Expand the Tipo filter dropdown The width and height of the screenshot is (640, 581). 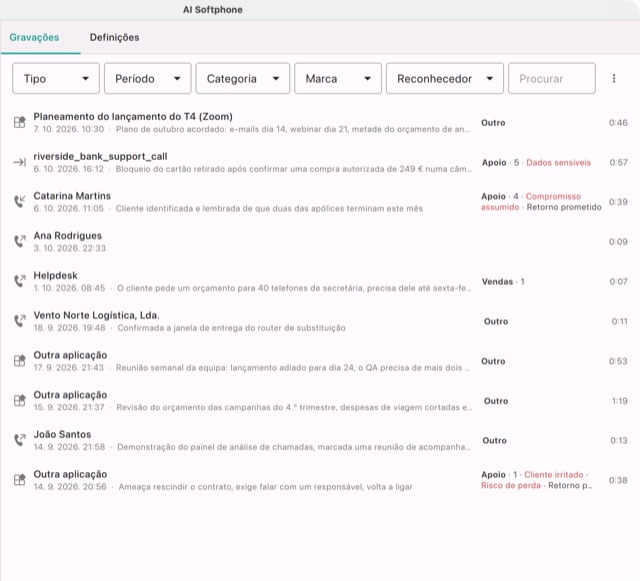click(56, 78)
